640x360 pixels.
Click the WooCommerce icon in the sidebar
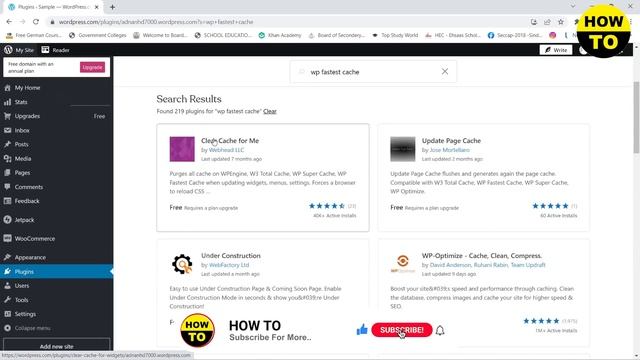coord(7,238)
